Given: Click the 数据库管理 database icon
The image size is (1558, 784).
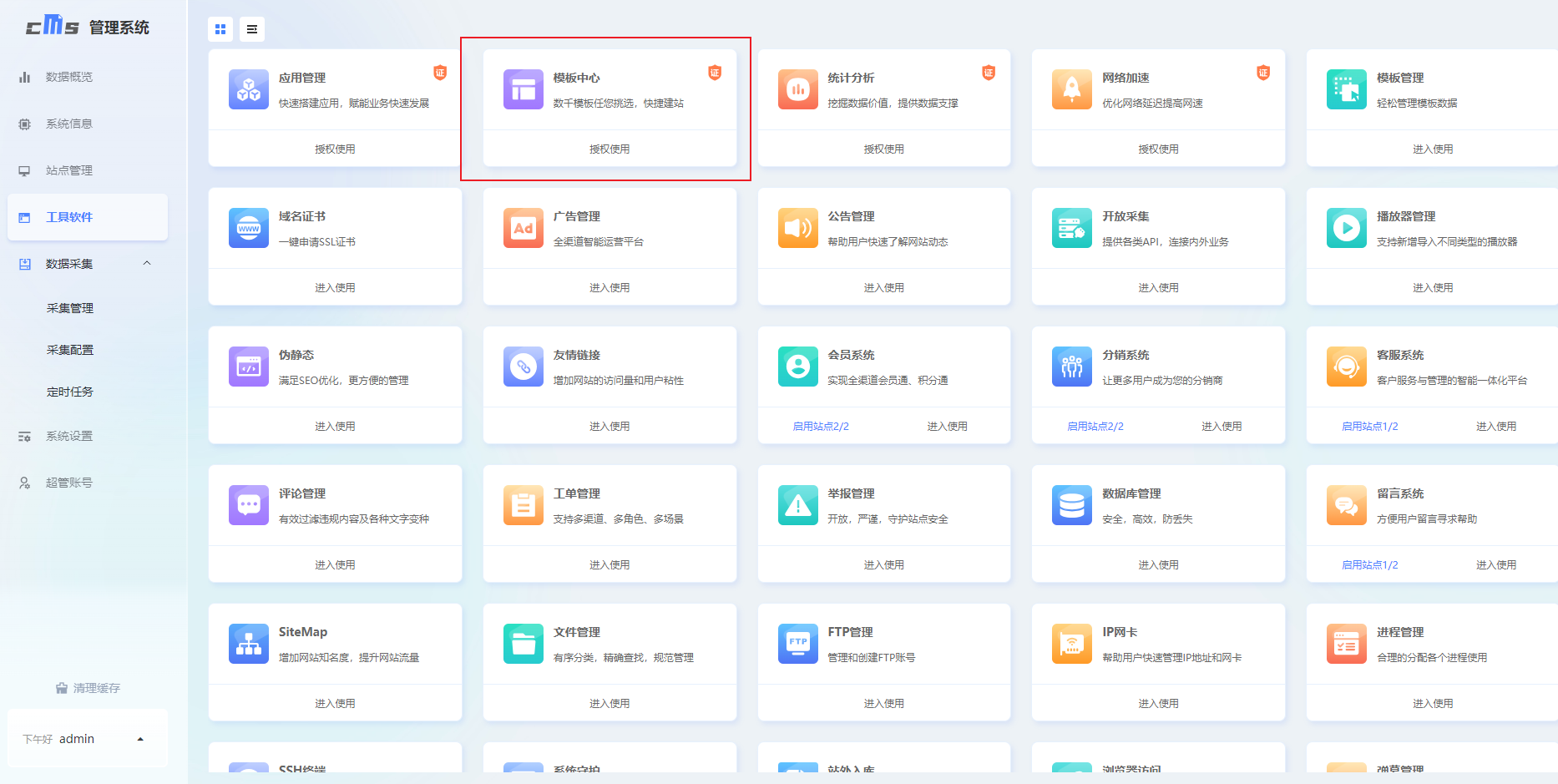Looking at the screenshot, I should click(1072, 505).
